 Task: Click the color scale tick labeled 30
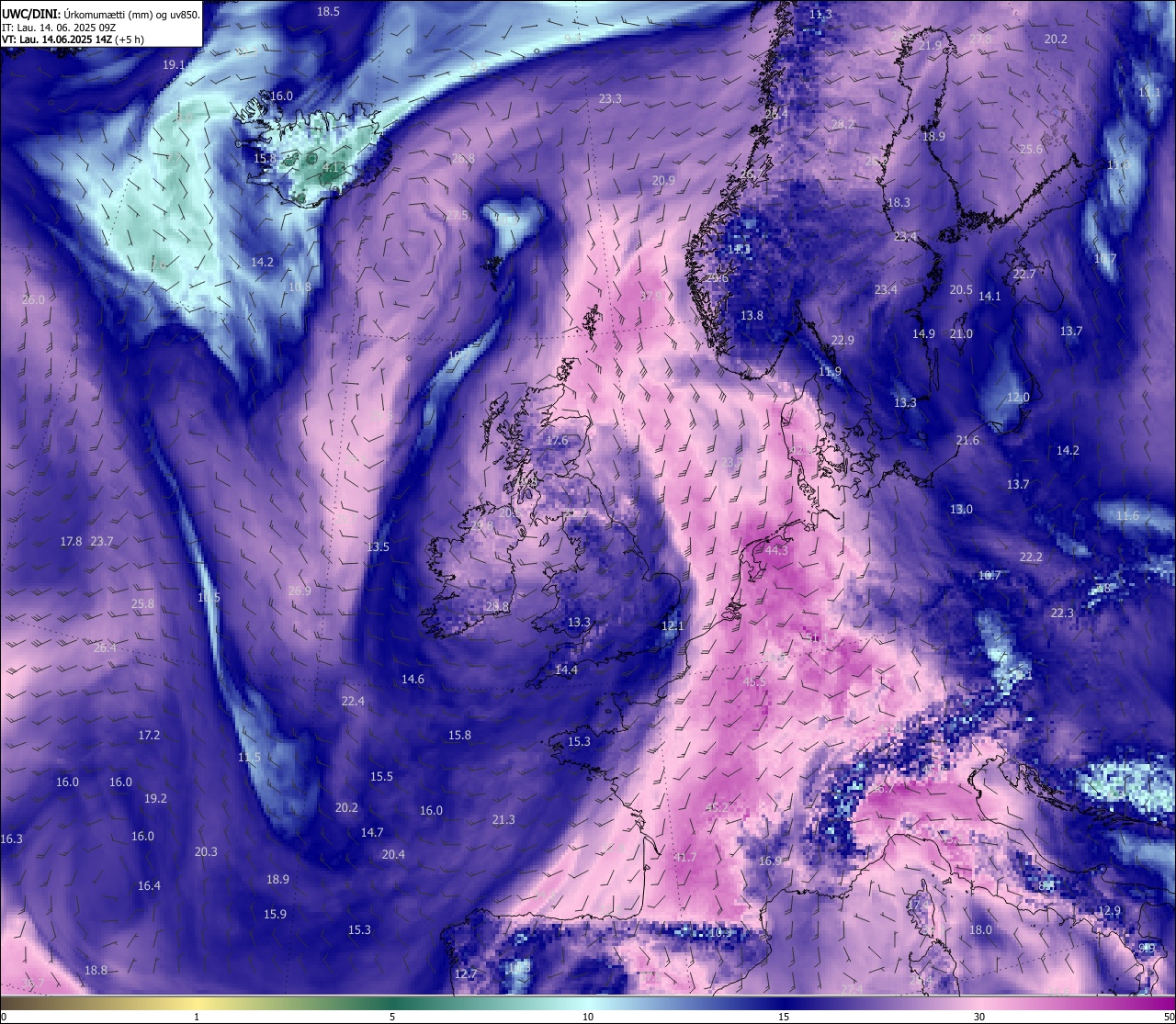pos(979,1017)
